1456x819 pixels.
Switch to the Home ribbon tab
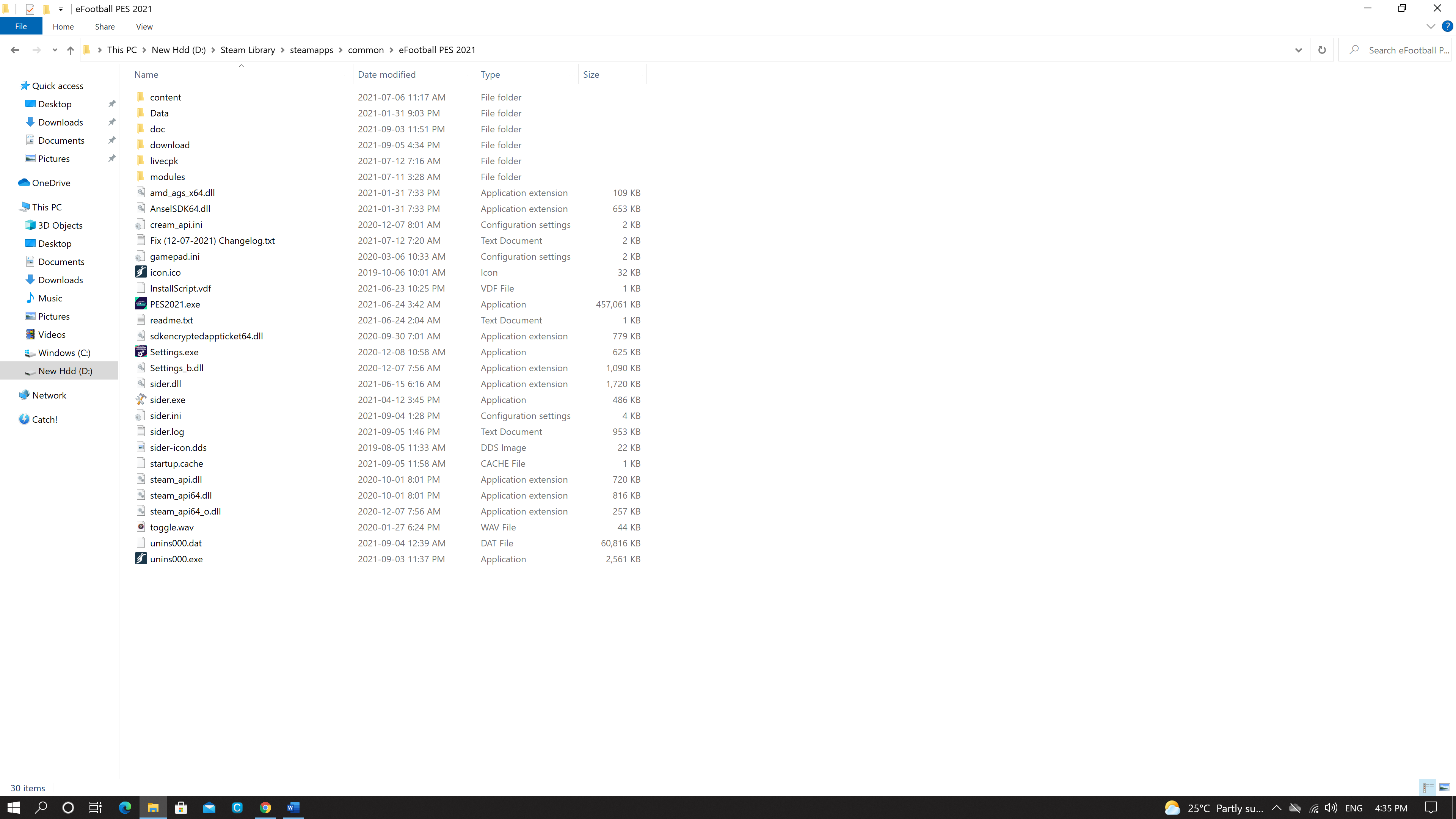pyautogui.click(x=63, y=27)
